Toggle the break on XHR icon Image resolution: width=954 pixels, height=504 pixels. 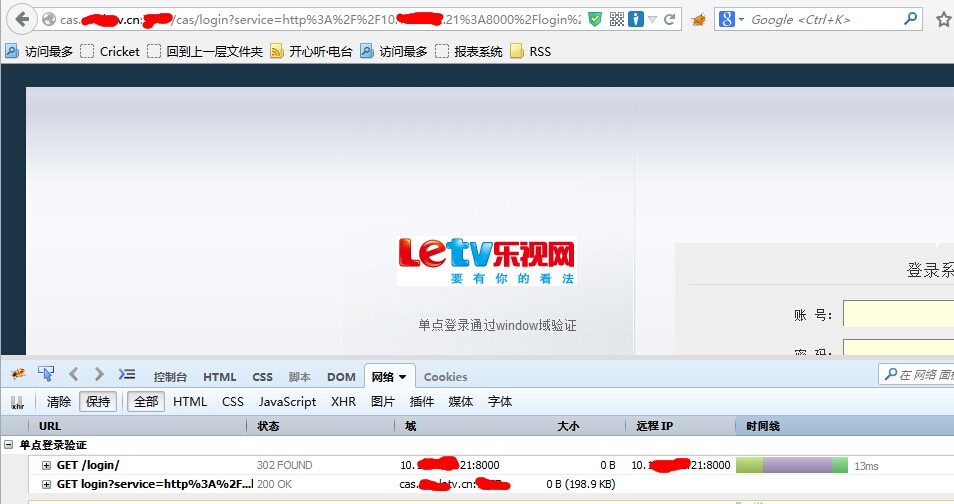pos(18,402)
